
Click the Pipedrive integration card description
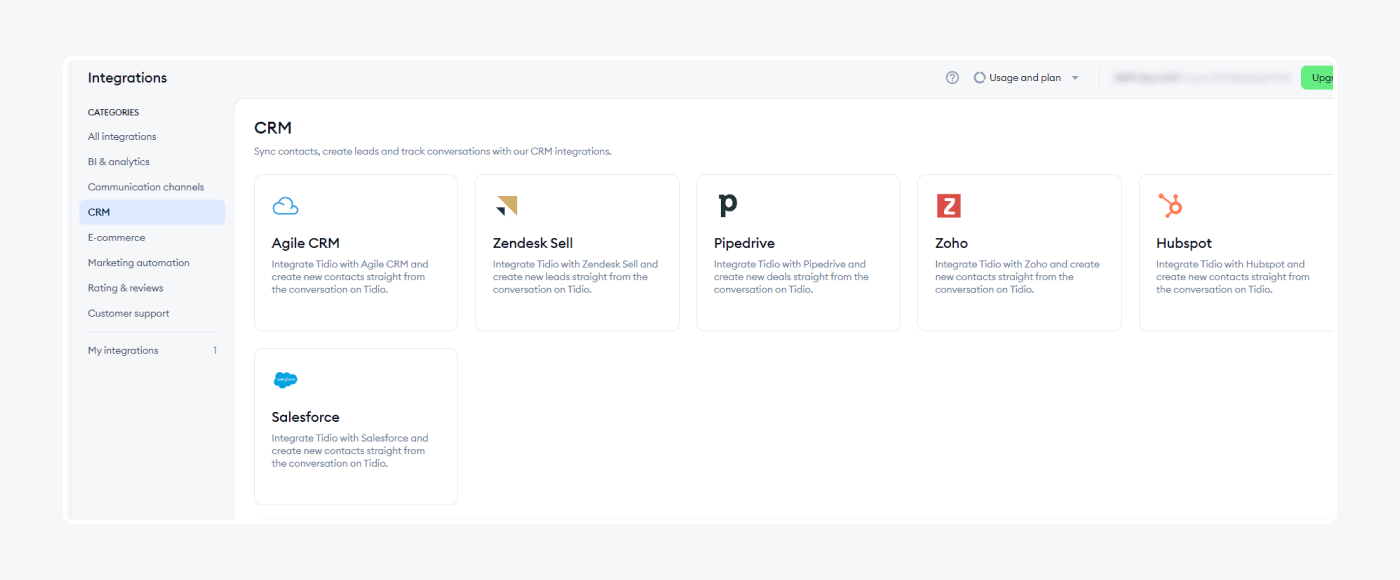point(790,277)
